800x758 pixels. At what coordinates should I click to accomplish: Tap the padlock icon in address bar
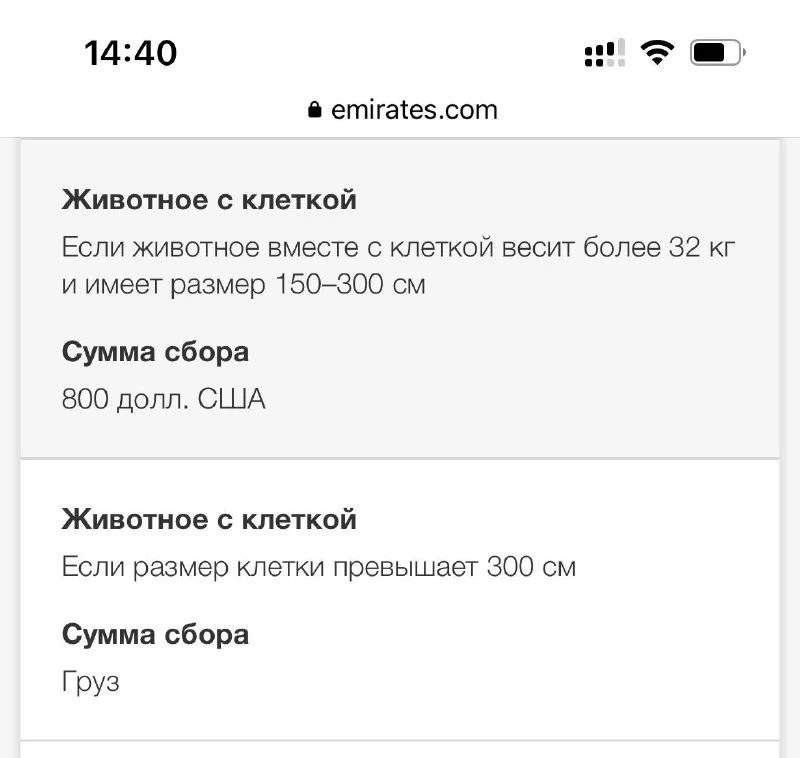coord(316,110)
